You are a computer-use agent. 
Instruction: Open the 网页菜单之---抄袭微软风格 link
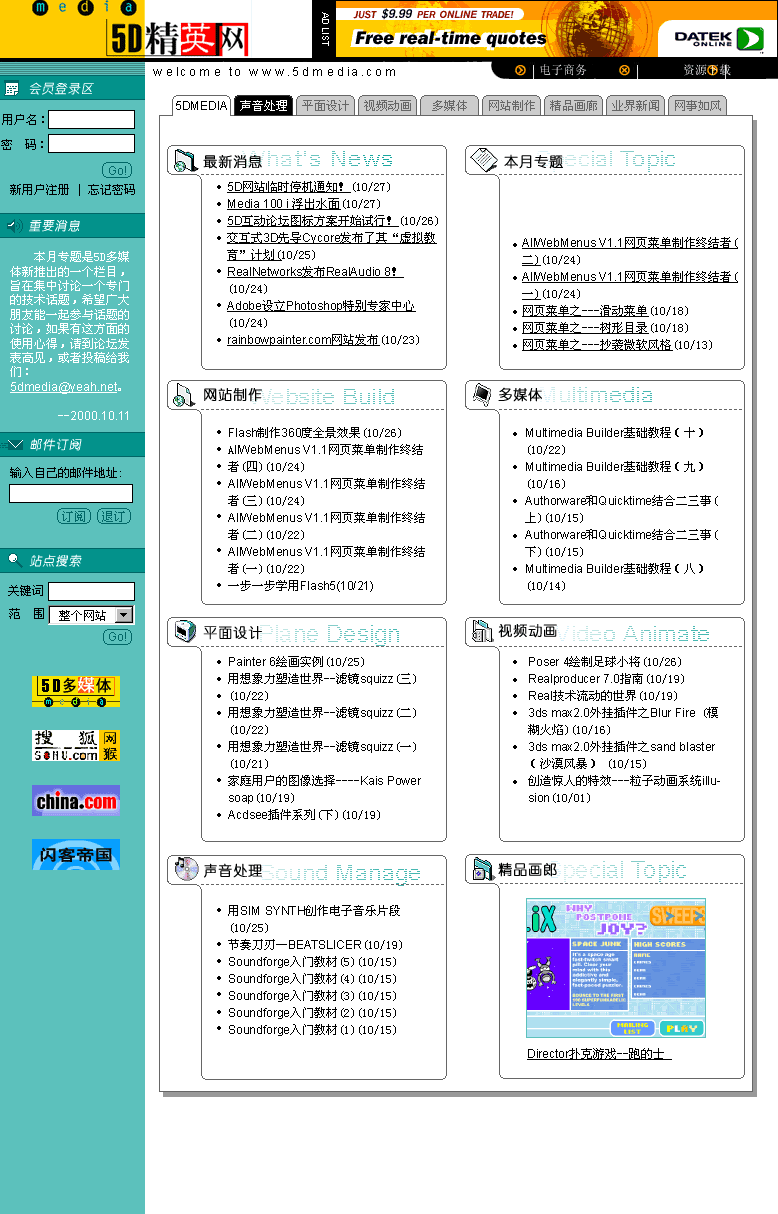(597, 345)
